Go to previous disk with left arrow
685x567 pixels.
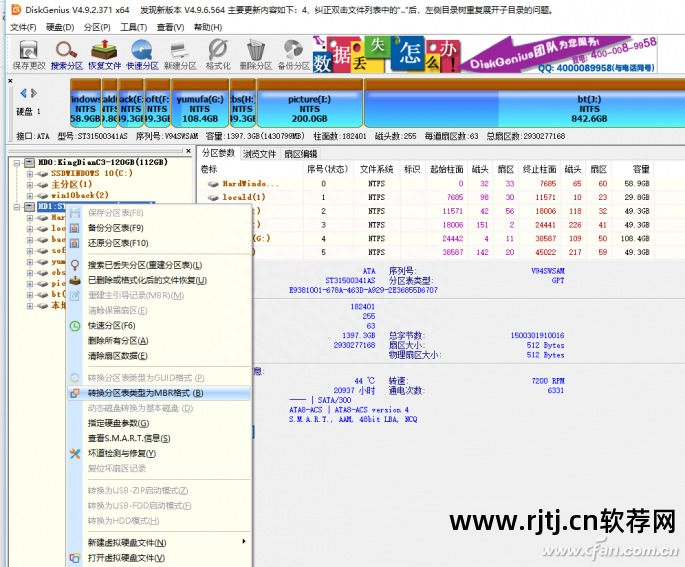[x=23, y=93]
